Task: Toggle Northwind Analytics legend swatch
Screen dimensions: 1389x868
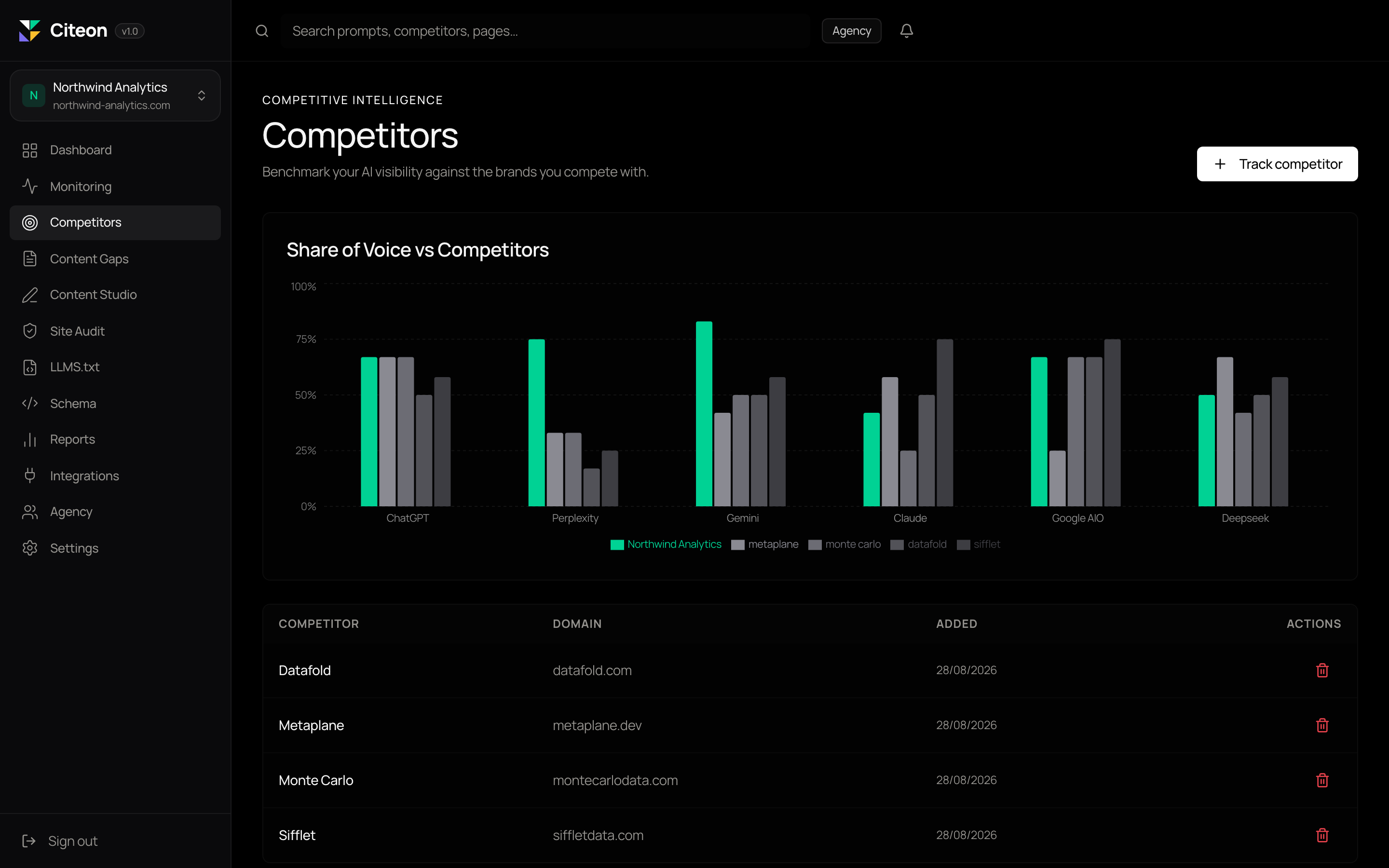Action: tap(617, 545)
